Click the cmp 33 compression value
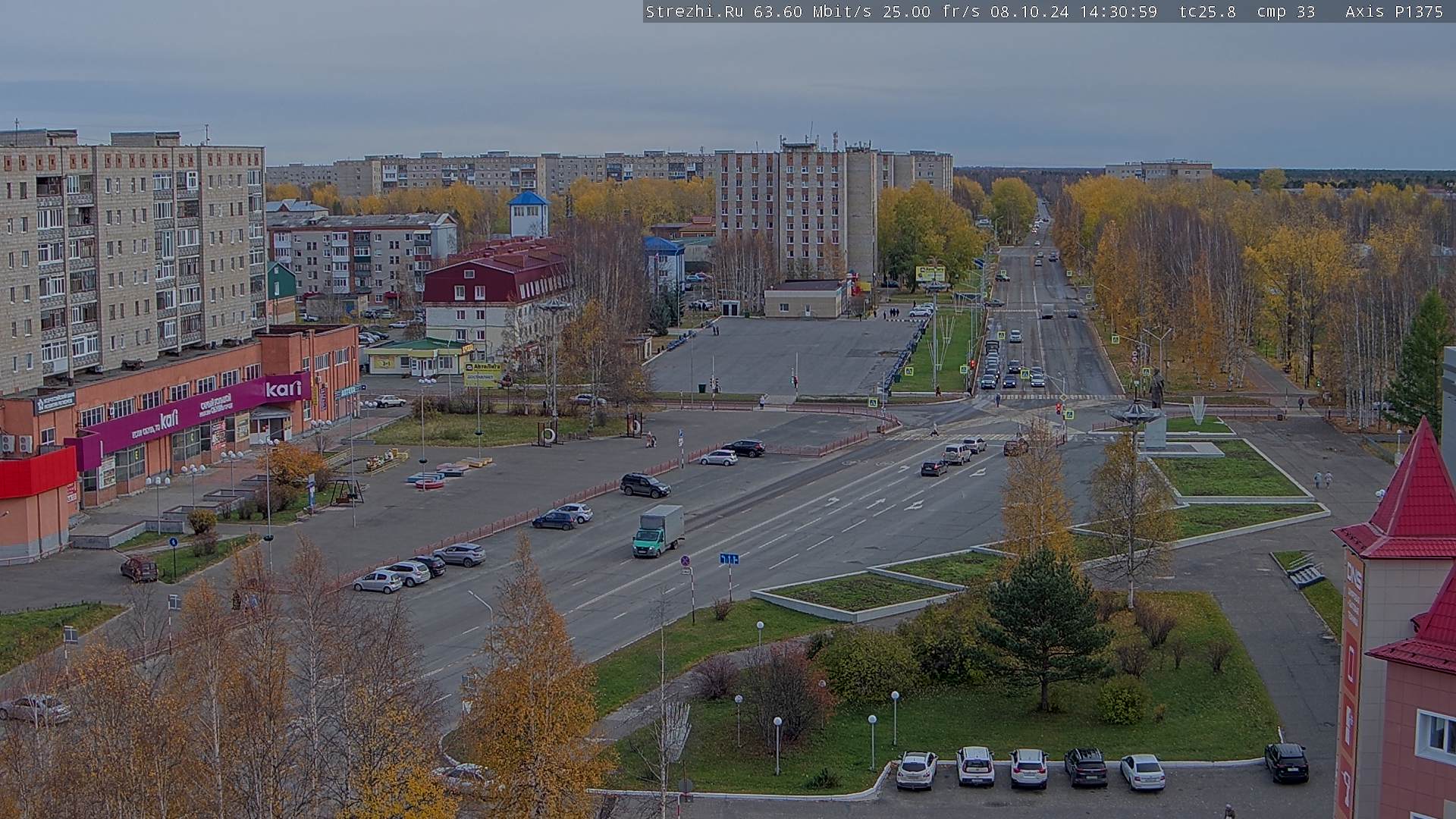 click(x=1286, y=11)
